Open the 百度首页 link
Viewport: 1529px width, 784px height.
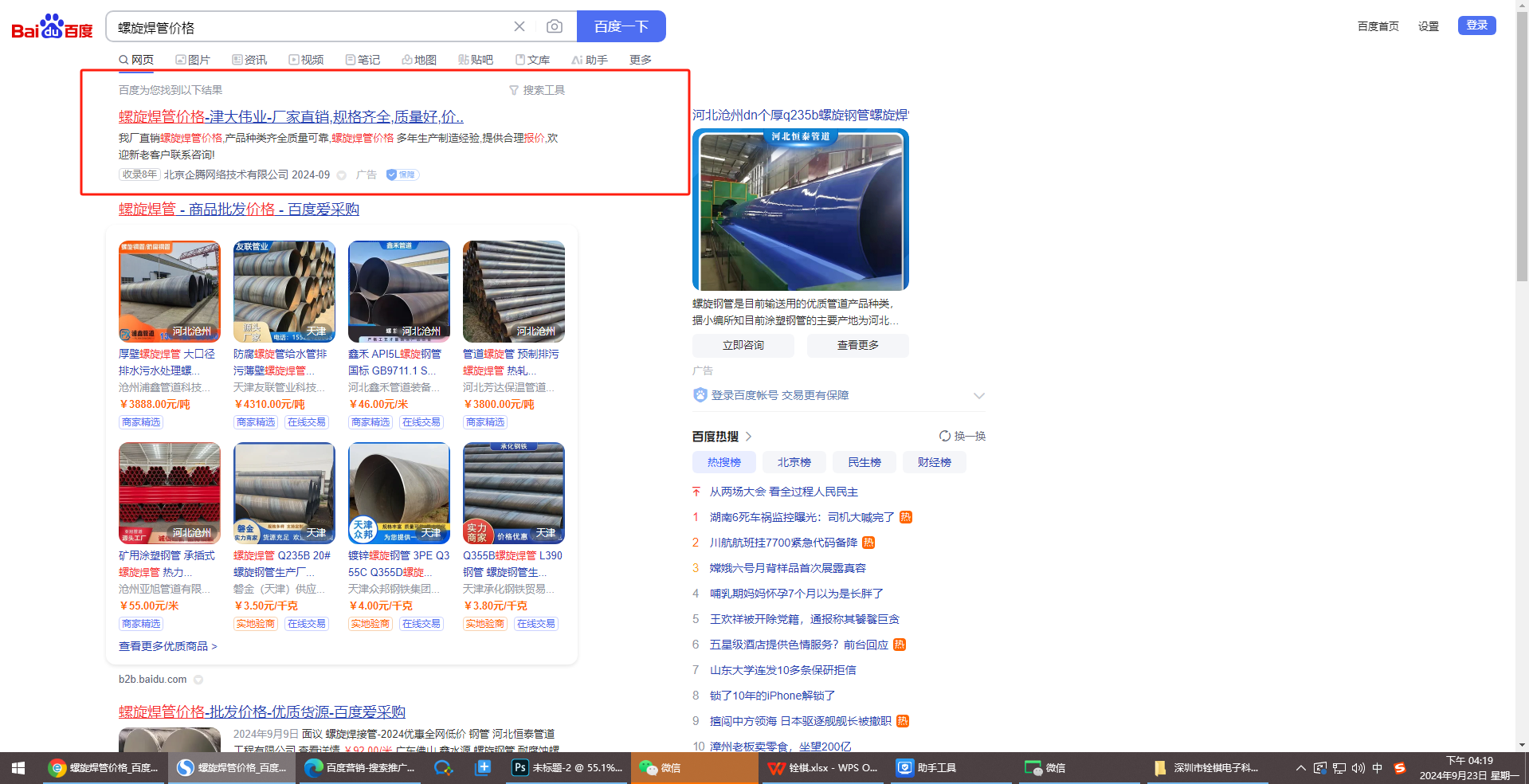(x=1378, y=26)
